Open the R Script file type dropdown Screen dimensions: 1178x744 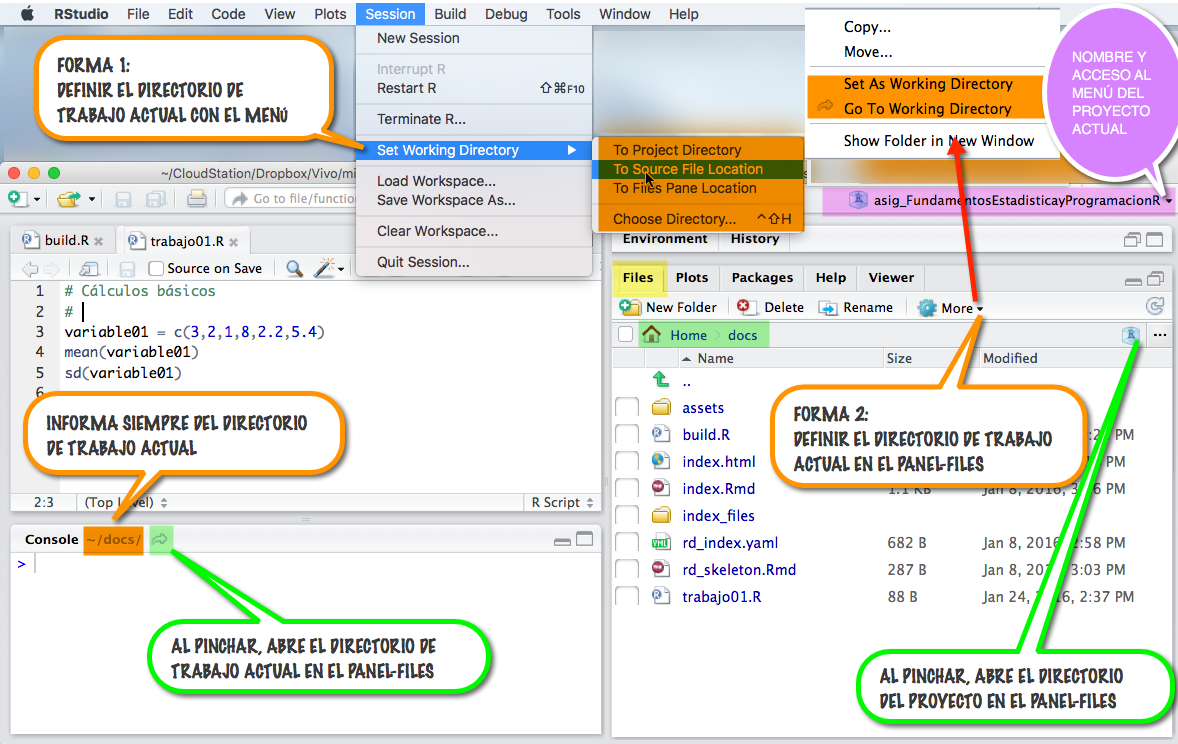563,502
